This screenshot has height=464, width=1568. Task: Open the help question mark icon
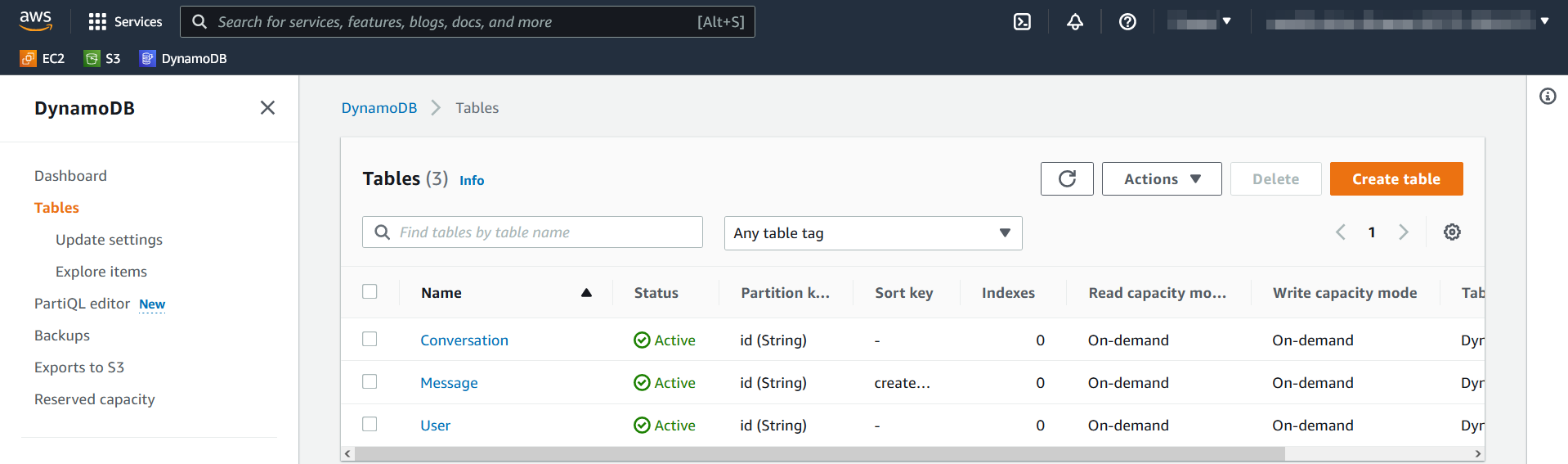(x=1127, y=22)
